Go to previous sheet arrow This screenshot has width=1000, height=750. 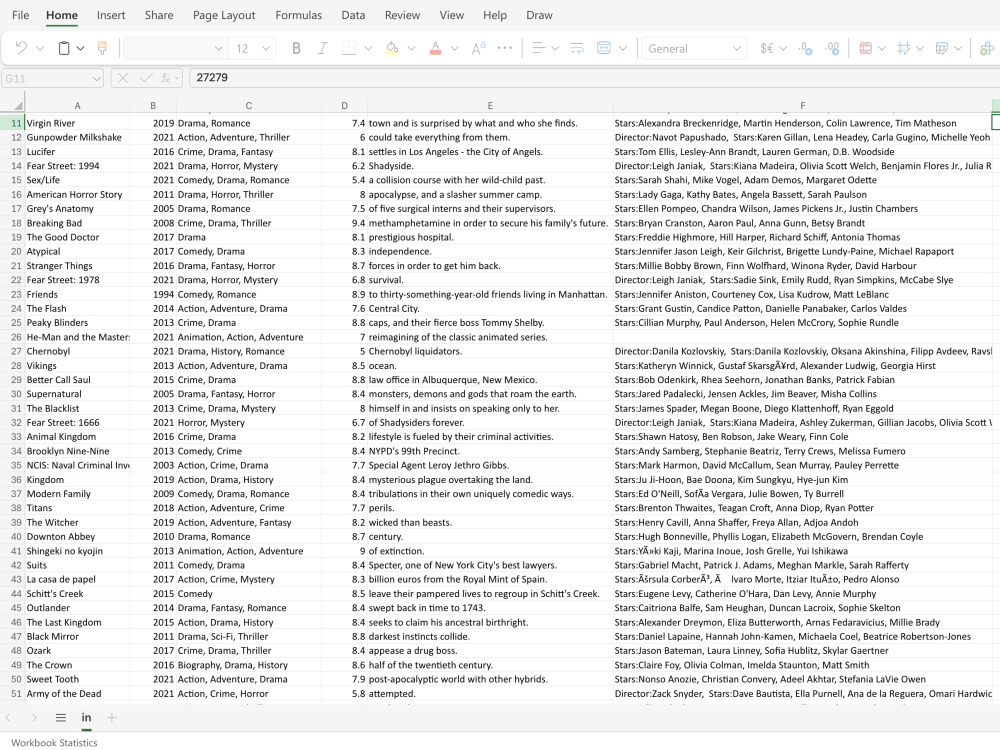(8, 718)
